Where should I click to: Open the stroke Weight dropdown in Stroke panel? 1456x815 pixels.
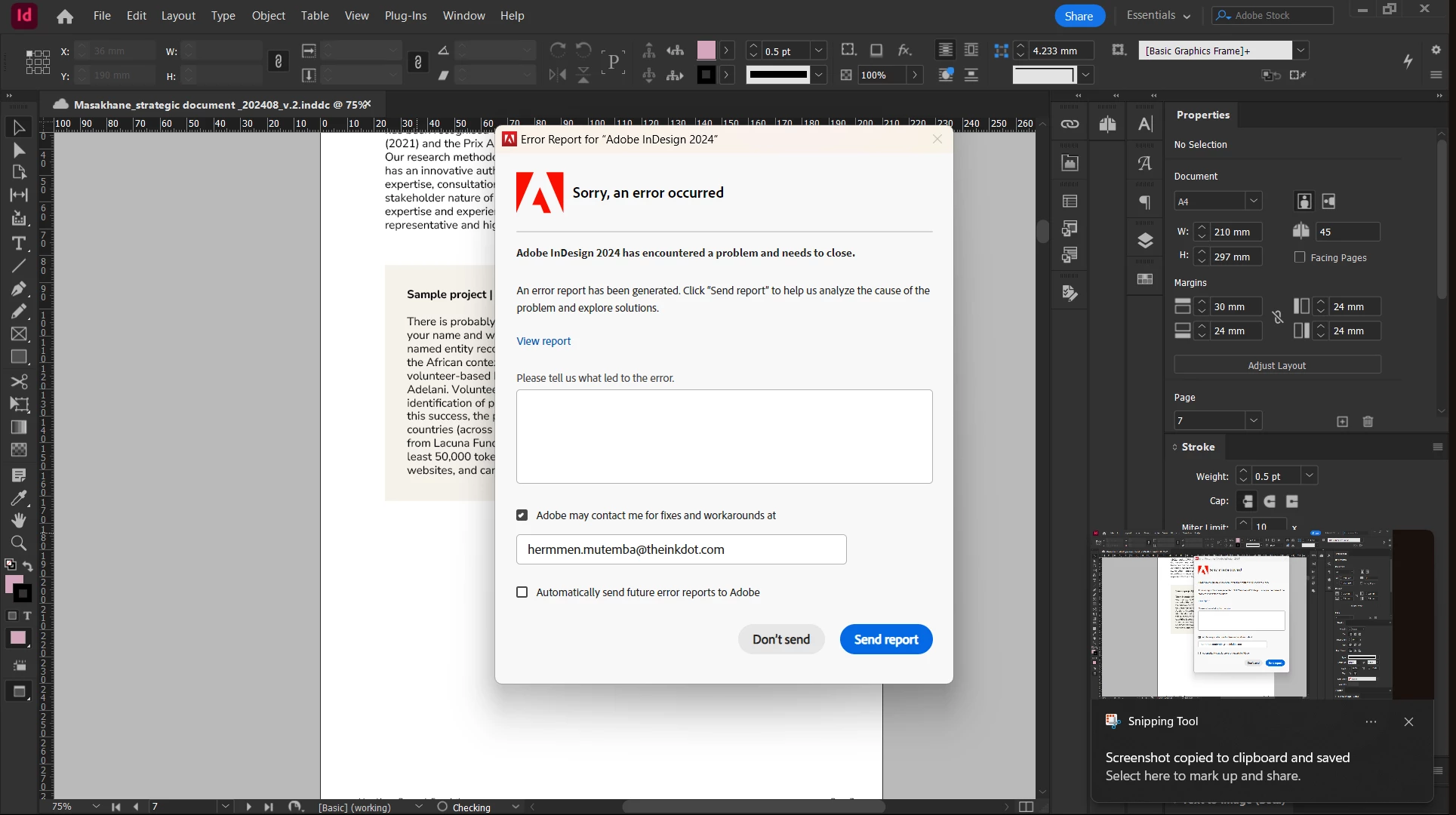tap(1310, 476)
